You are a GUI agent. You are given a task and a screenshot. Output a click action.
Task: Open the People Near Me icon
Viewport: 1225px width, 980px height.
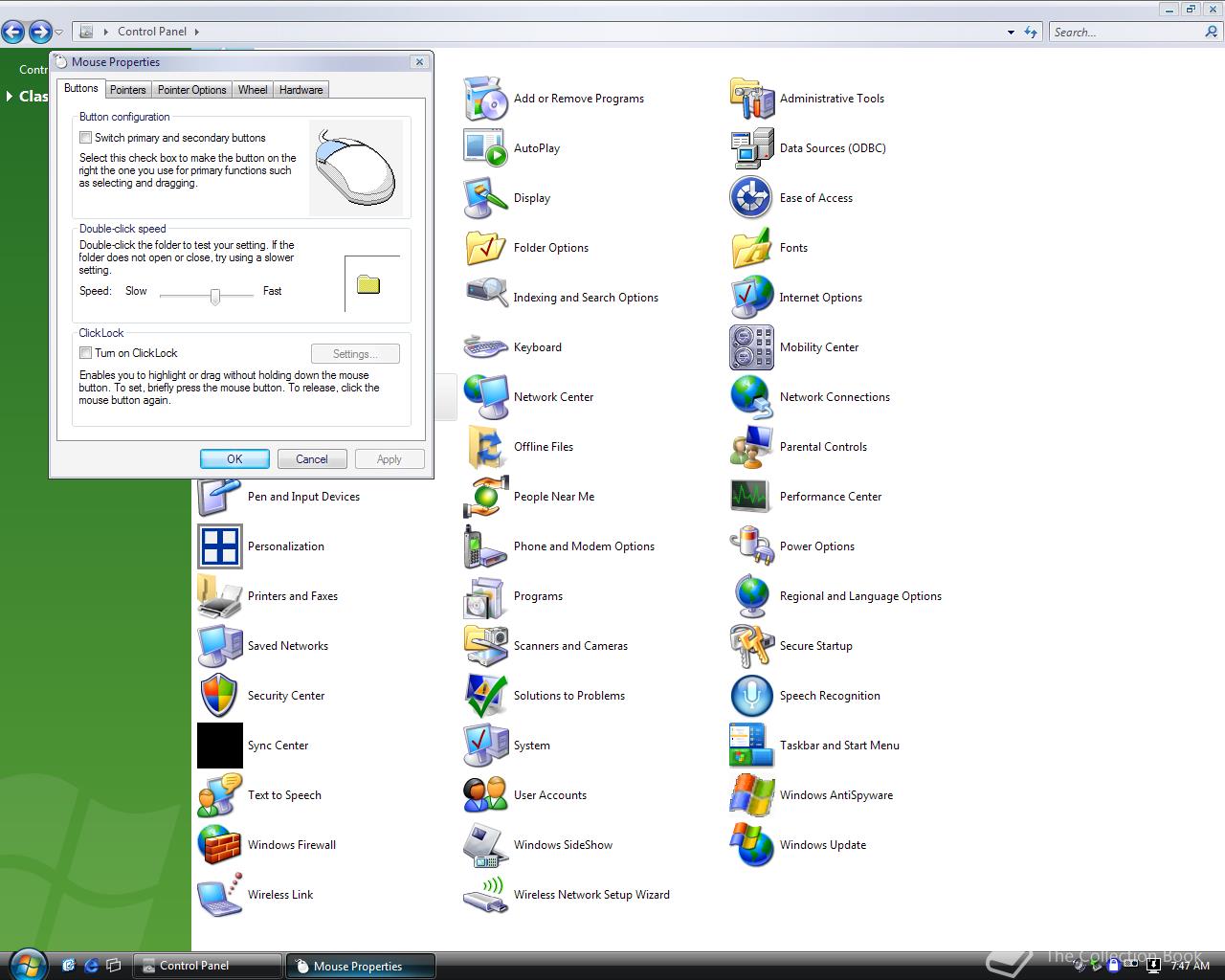[x=486, y=497]
